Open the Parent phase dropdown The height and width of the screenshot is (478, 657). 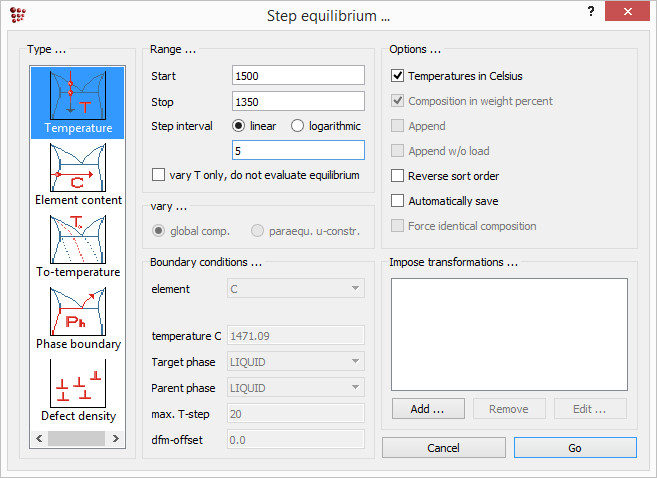pyautogui.click(x=297, y=387)
